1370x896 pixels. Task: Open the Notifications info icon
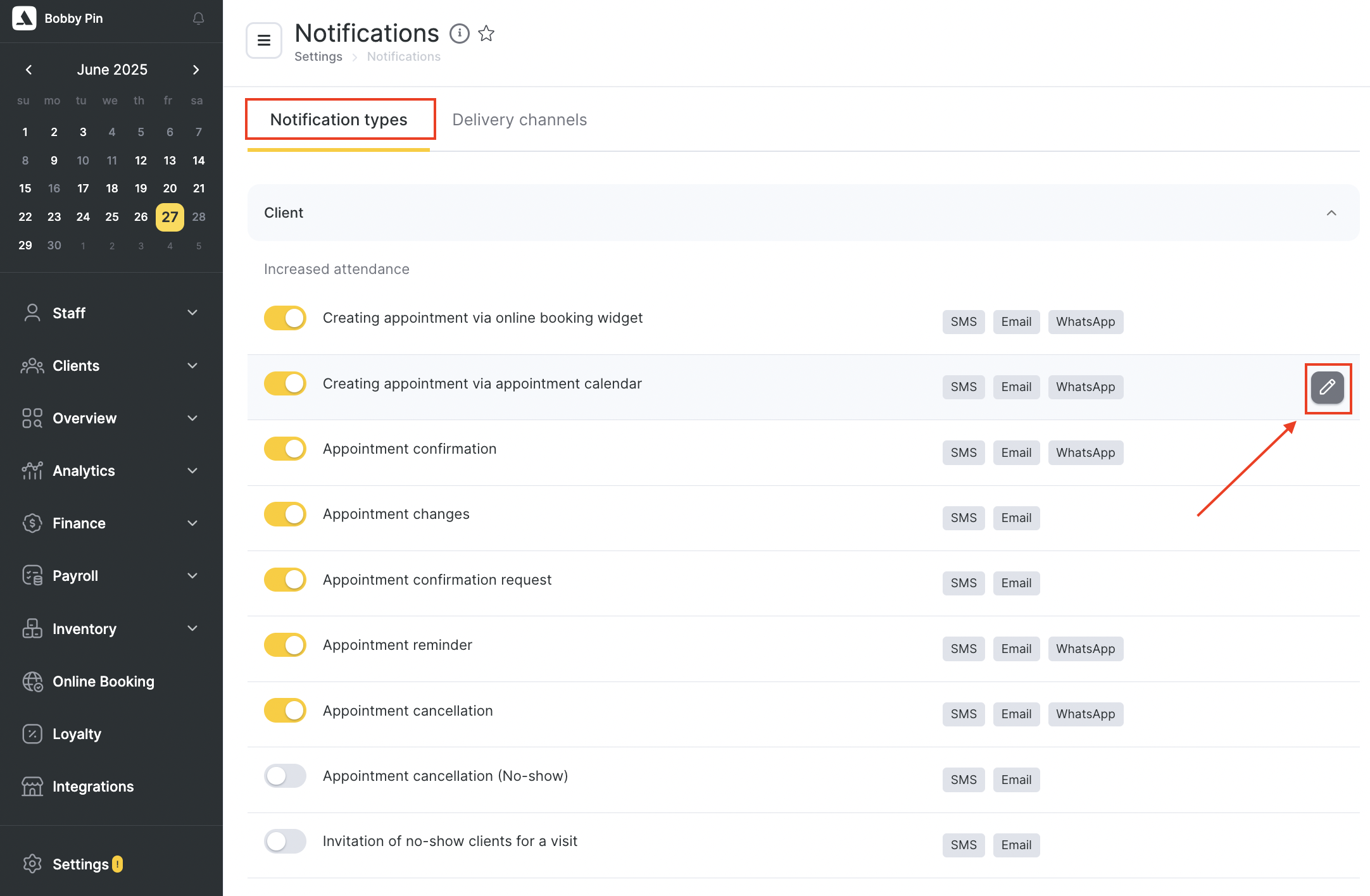click(460, 34)
